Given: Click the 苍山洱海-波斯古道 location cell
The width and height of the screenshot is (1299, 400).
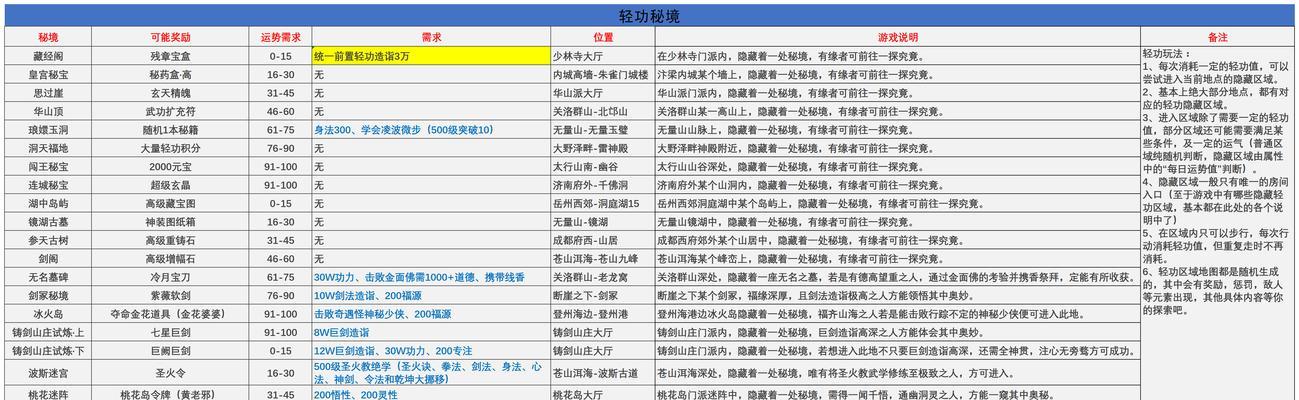Looking at the screenshot, I should point(602,373).
